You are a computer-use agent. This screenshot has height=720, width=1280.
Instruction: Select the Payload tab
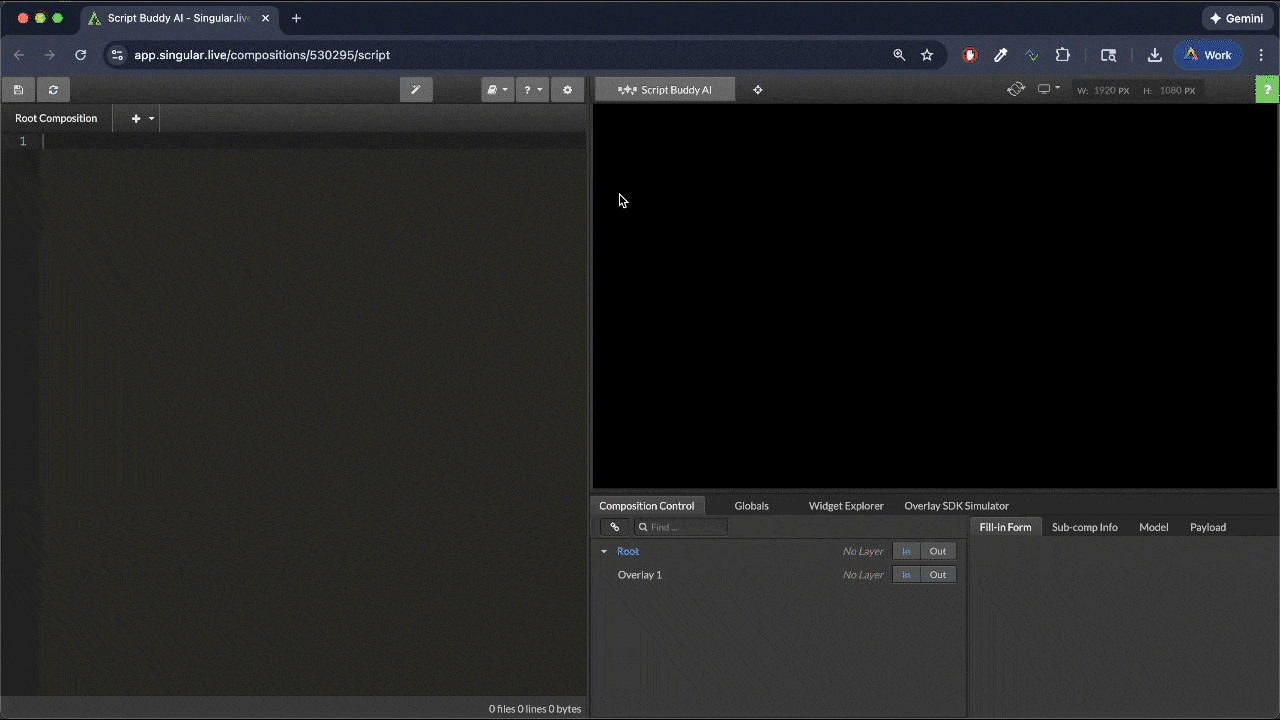point(1208,527)
